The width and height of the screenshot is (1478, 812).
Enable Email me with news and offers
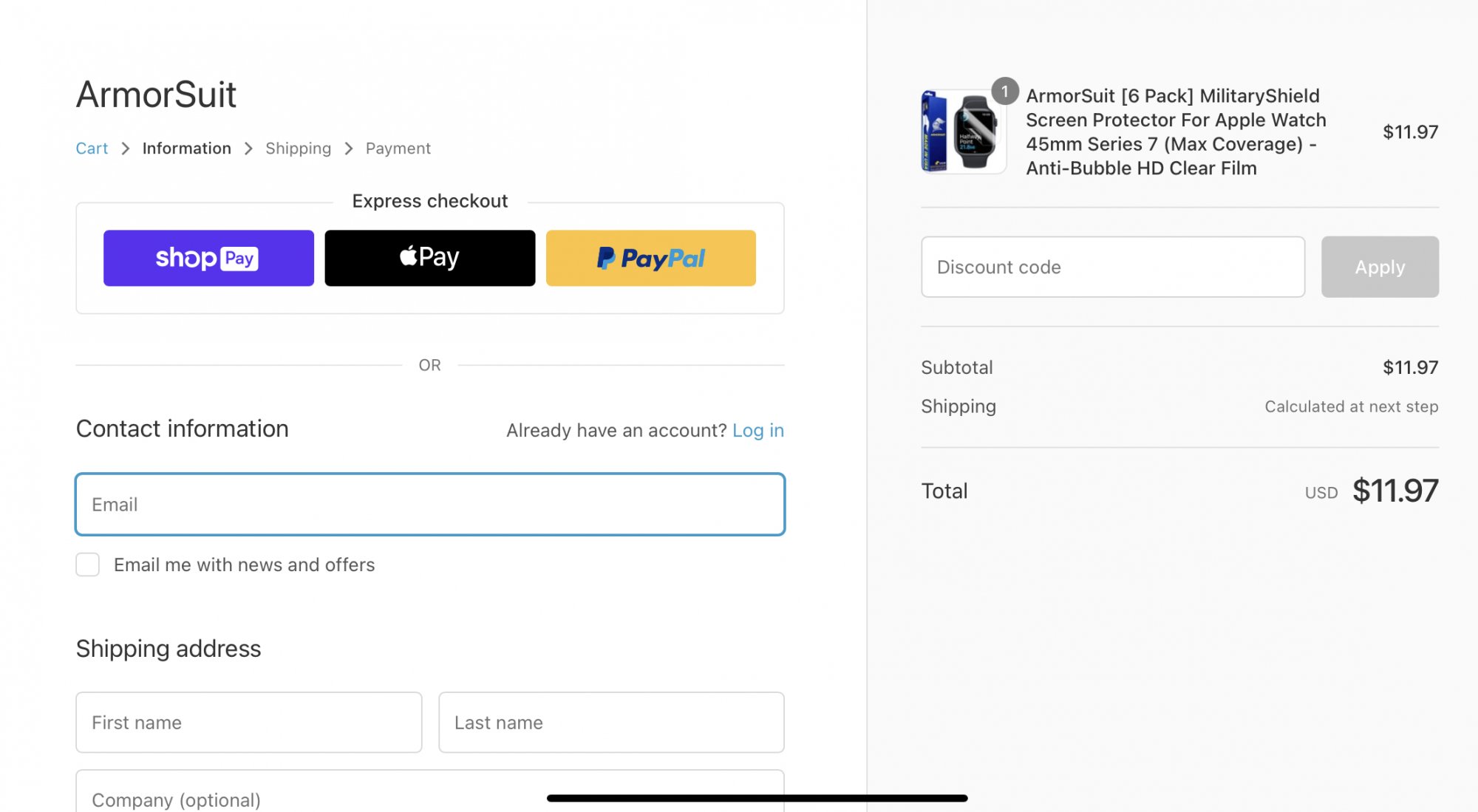tap(88, 564)
